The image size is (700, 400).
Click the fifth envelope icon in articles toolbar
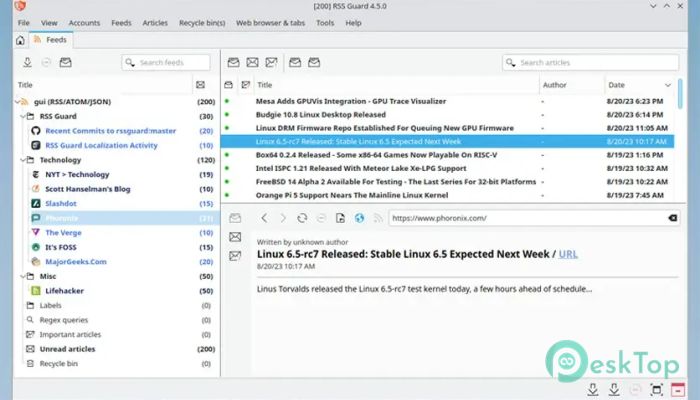pyautogui.click(x=314, y=62)
